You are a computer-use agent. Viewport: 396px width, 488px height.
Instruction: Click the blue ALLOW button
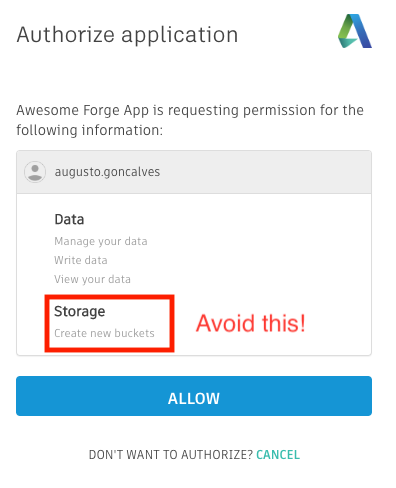[194, 396]
